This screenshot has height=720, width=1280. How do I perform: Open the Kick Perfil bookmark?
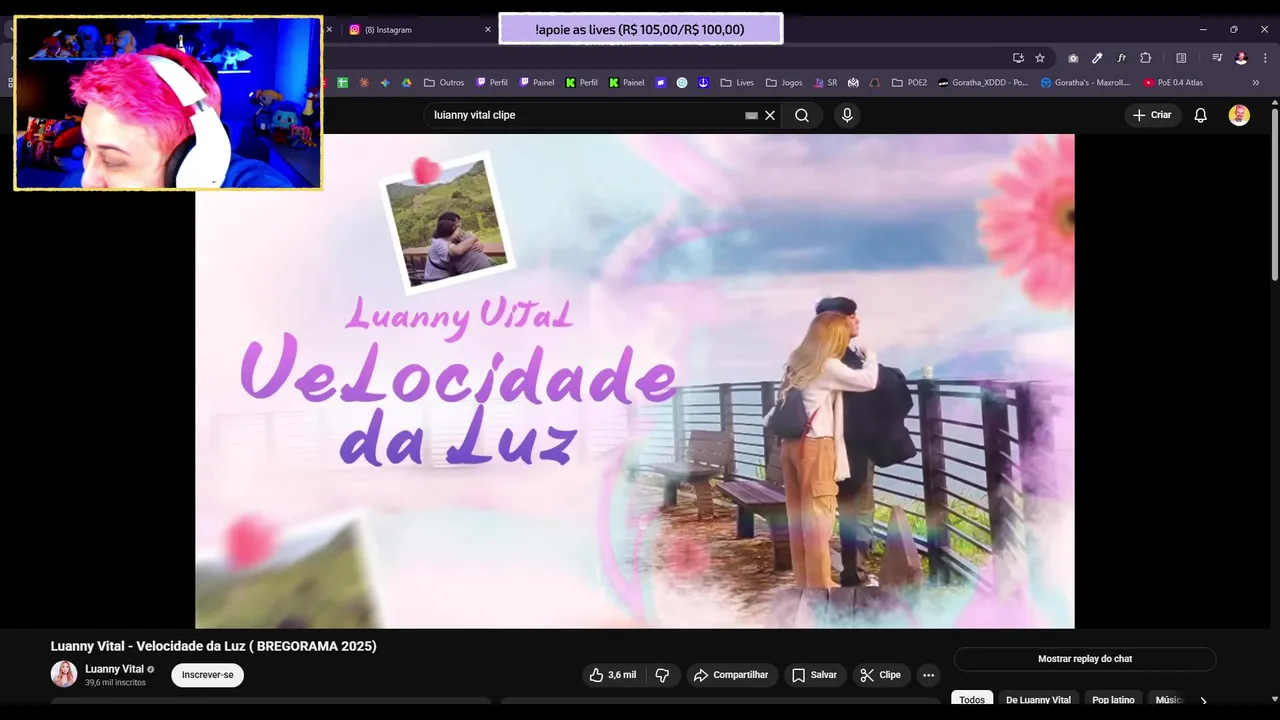(581, 83)
